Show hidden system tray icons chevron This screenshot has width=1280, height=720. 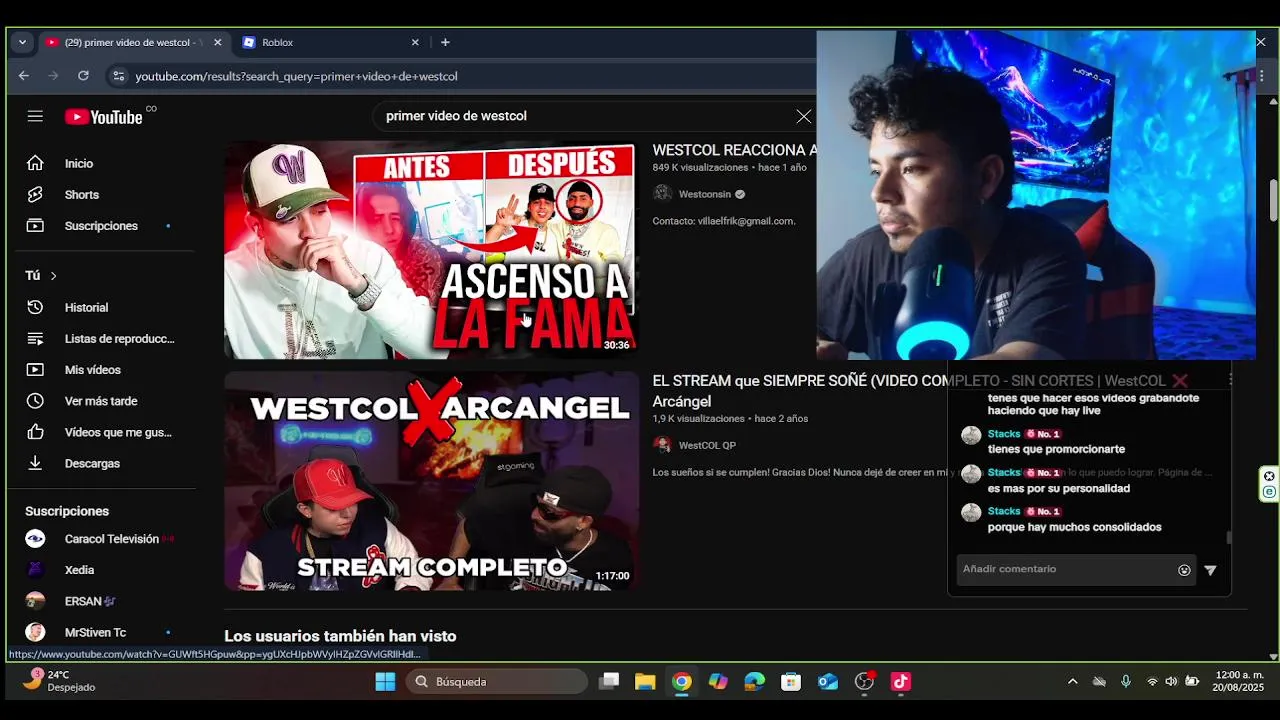tap(1072, 682)
